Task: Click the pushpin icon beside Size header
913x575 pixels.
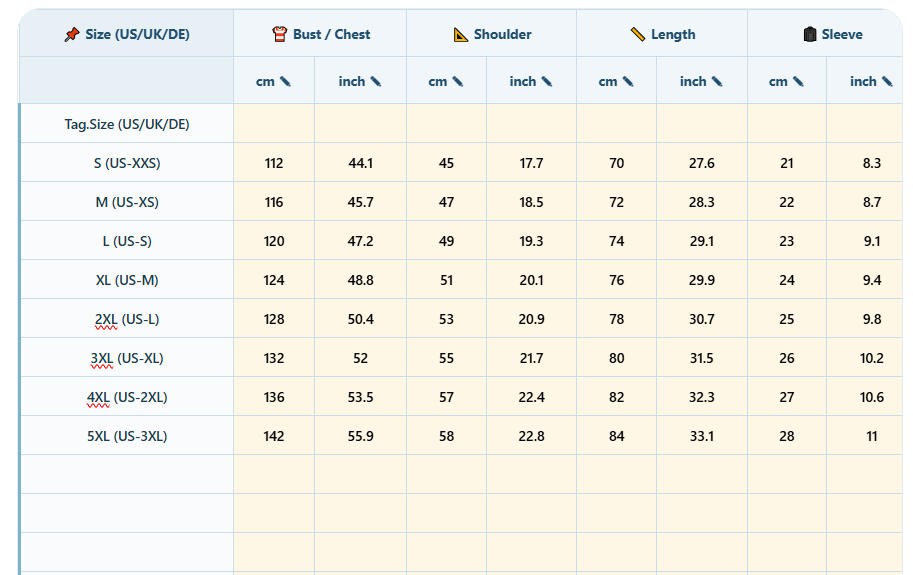Action: click(x=72, y=34)
